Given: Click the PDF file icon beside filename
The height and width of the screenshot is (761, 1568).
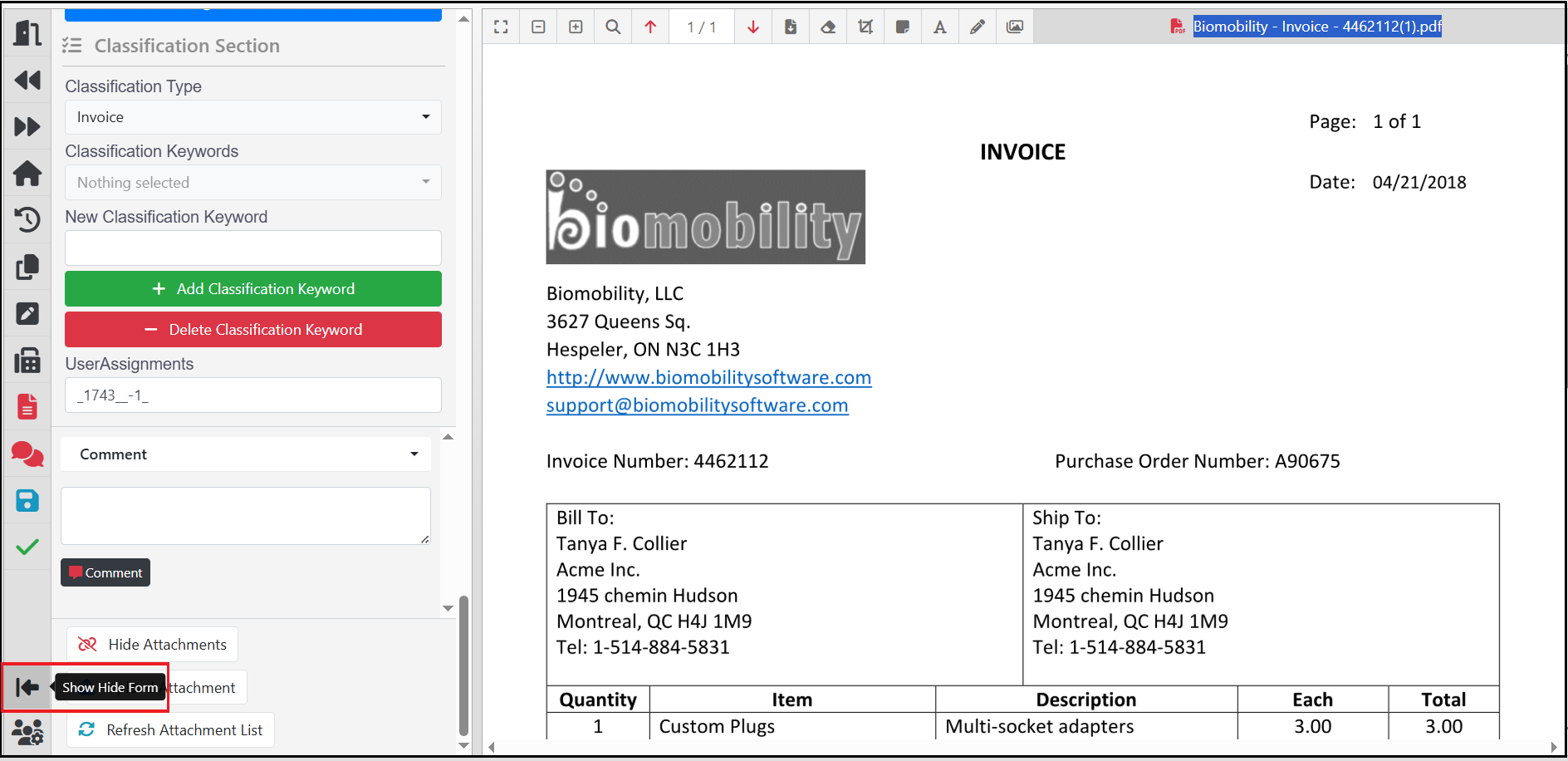Looking at the screenshot, I should 1178,27.
